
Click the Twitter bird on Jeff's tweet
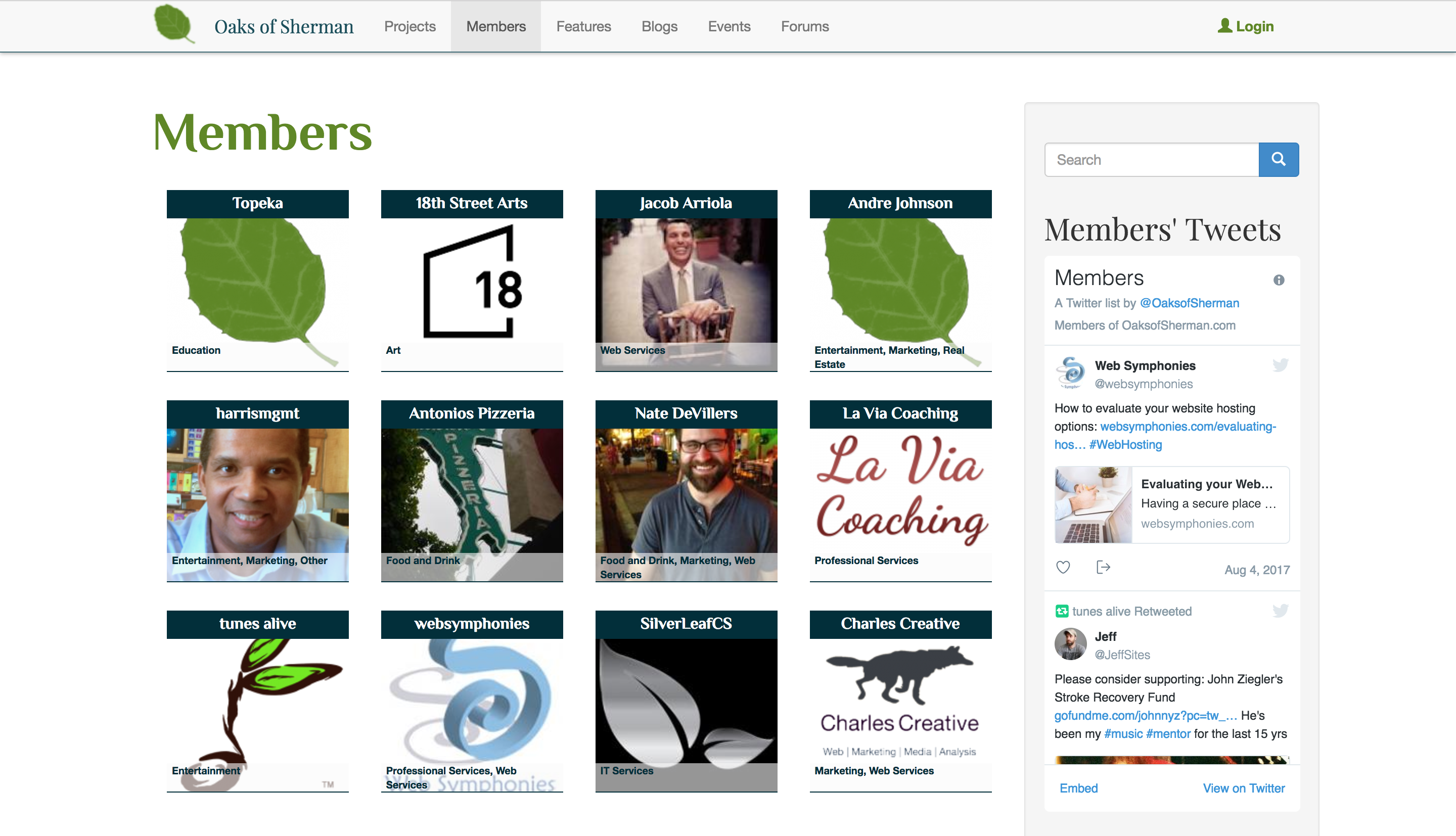coord(1280,611)
